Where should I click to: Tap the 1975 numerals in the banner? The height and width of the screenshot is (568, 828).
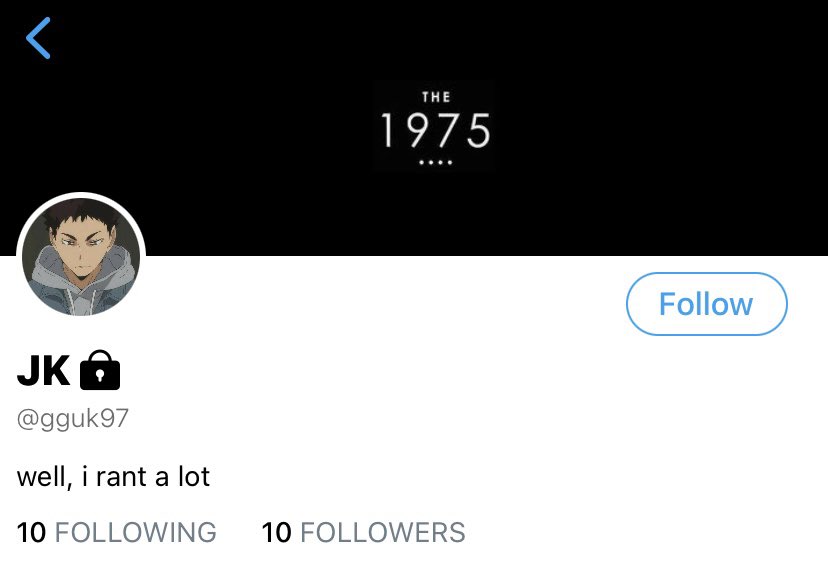[435, 130]
